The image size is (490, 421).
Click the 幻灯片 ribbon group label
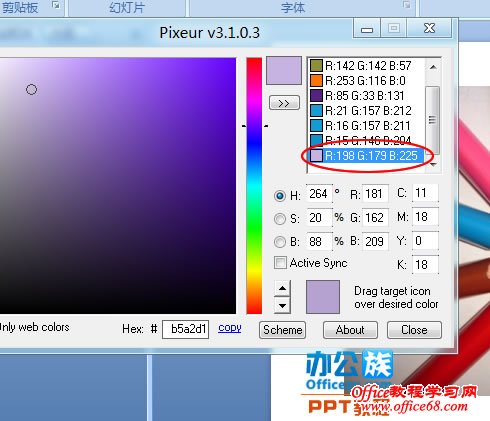(x=127, y=7)
